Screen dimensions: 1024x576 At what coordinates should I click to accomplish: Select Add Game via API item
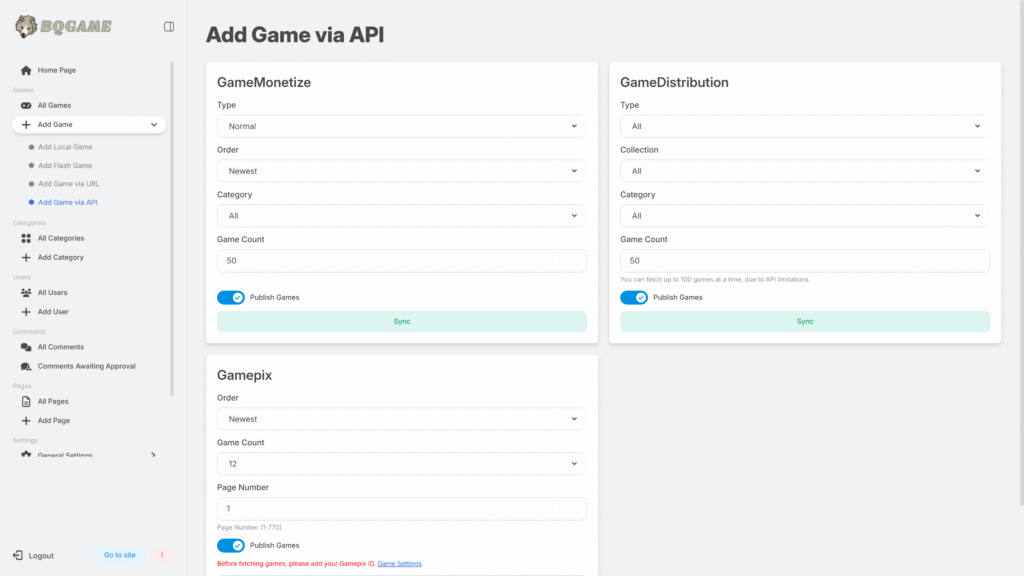click(67, 202)
